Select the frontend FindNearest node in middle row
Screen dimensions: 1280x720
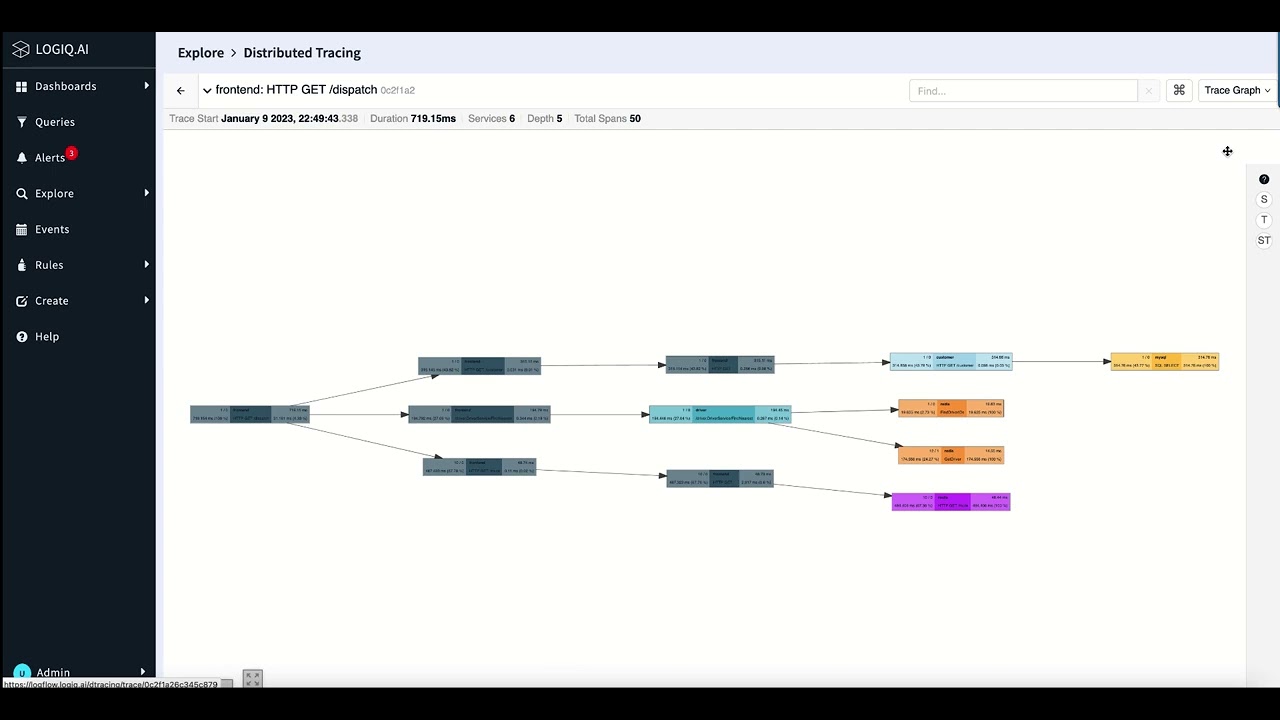click(480, 414)
